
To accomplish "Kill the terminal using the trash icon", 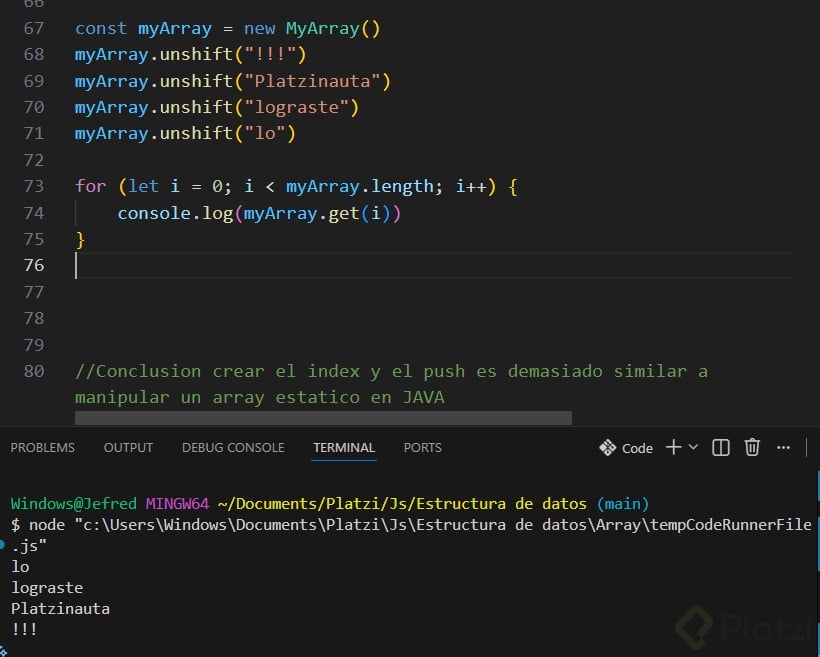I will [x=752, y=447].
